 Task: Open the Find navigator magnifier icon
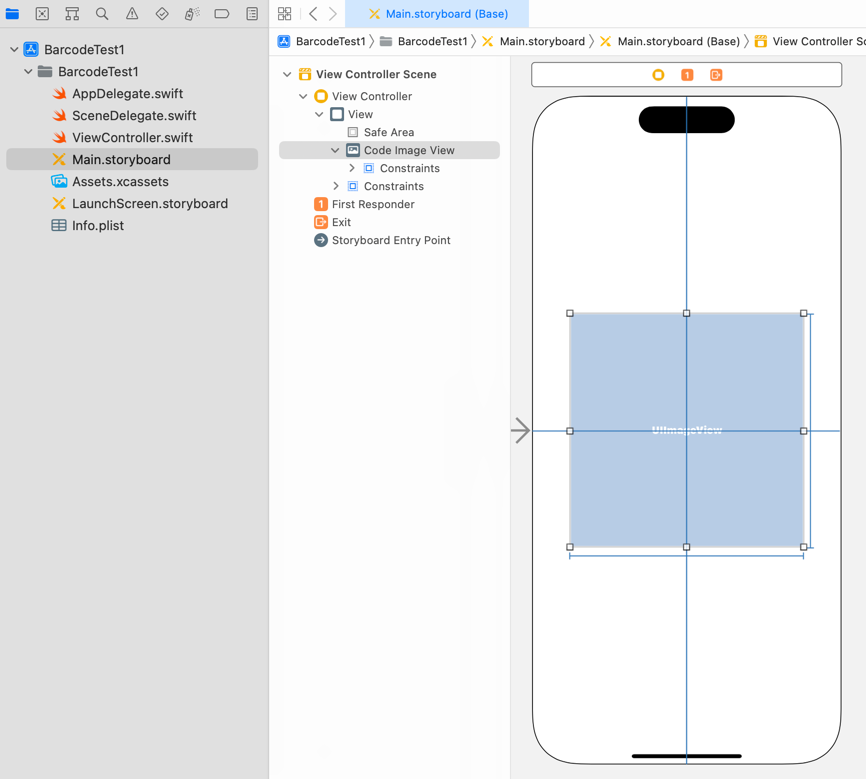102,14
